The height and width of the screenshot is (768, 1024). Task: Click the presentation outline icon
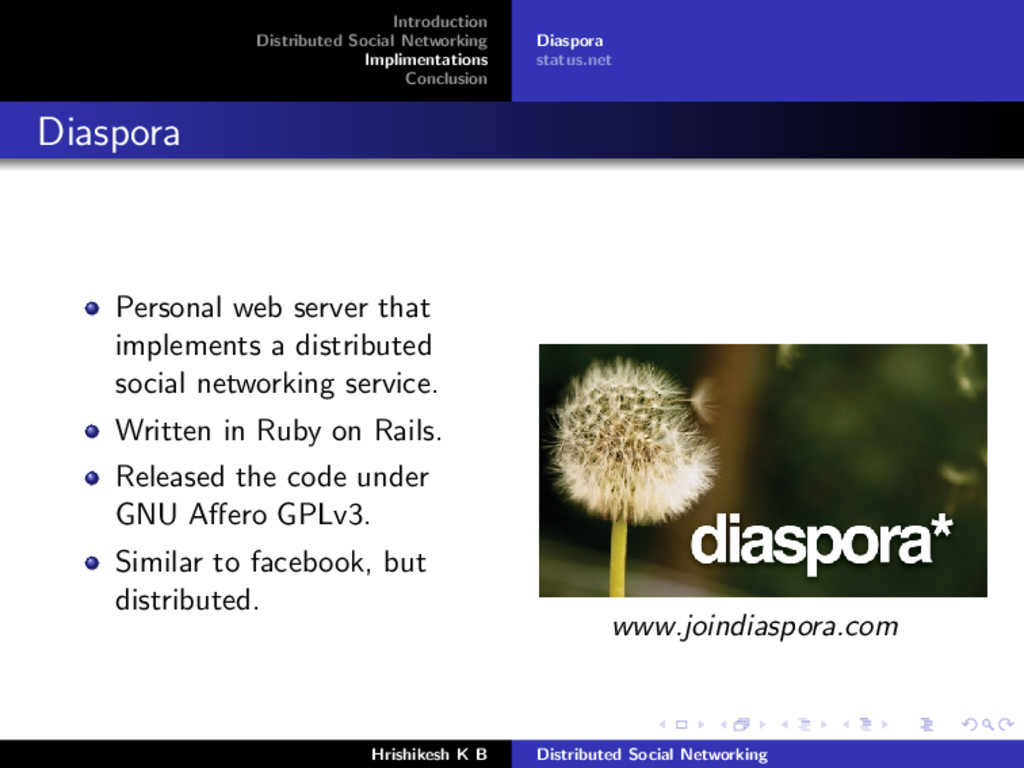(927, 724)
